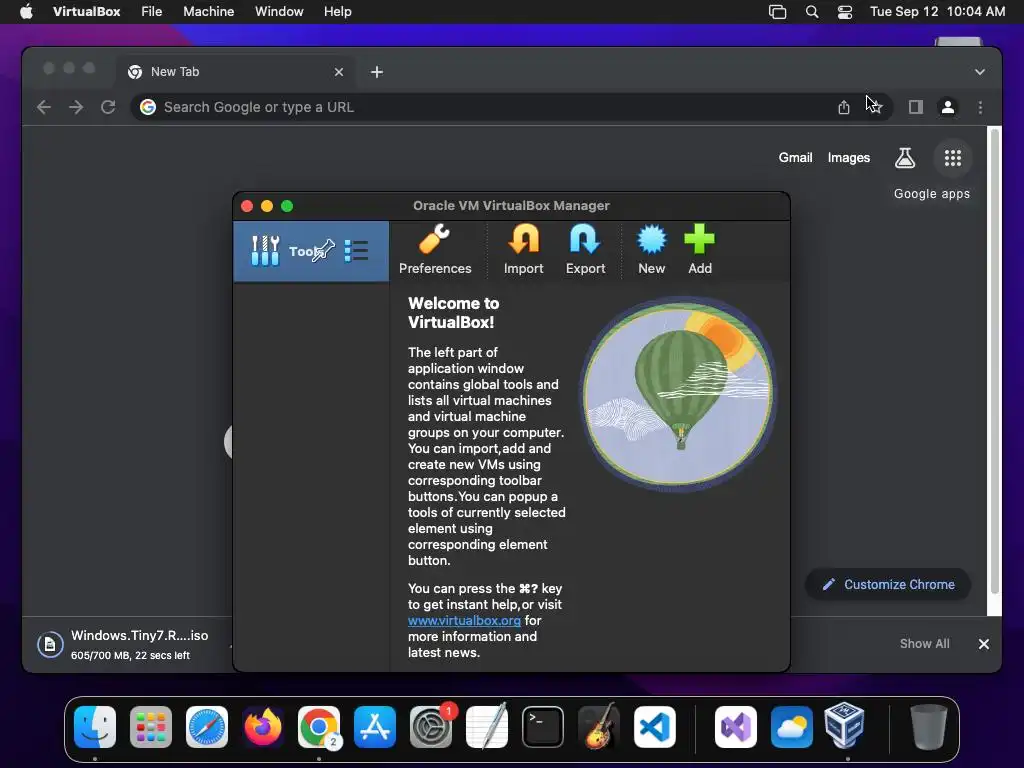Viewport: 1024px width, 768px height.
Task: Close the Chrome downloads bar
Action: (x=984, y=644)
